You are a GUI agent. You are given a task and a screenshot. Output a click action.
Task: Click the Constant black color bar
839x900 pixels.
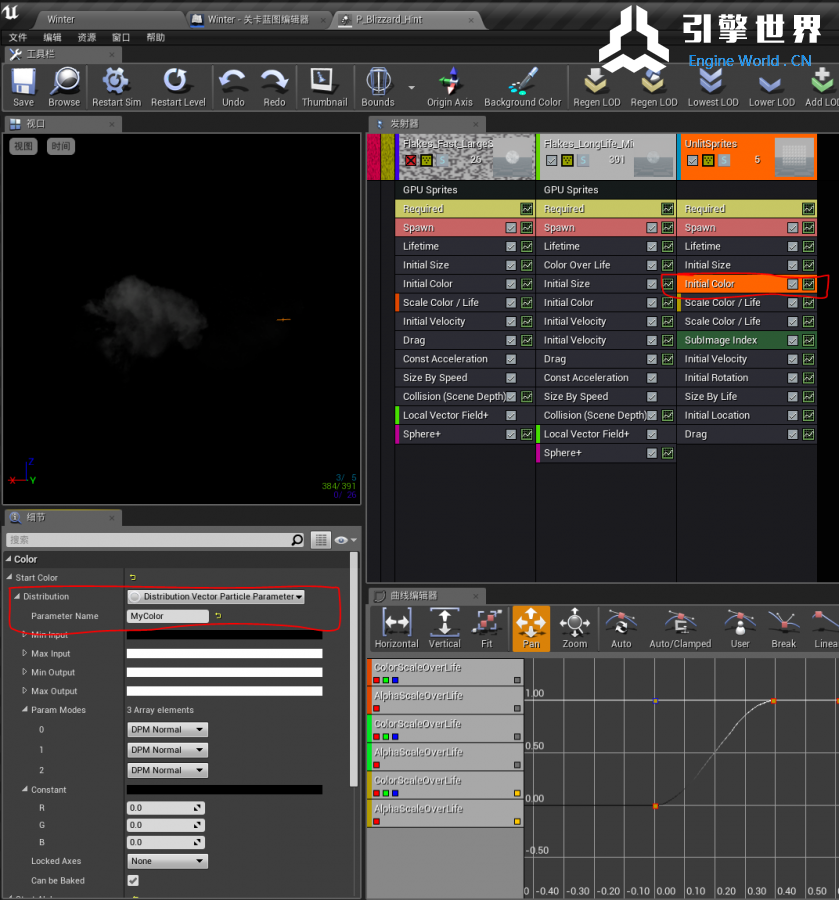pyautogui.click(x=224, y=790)
